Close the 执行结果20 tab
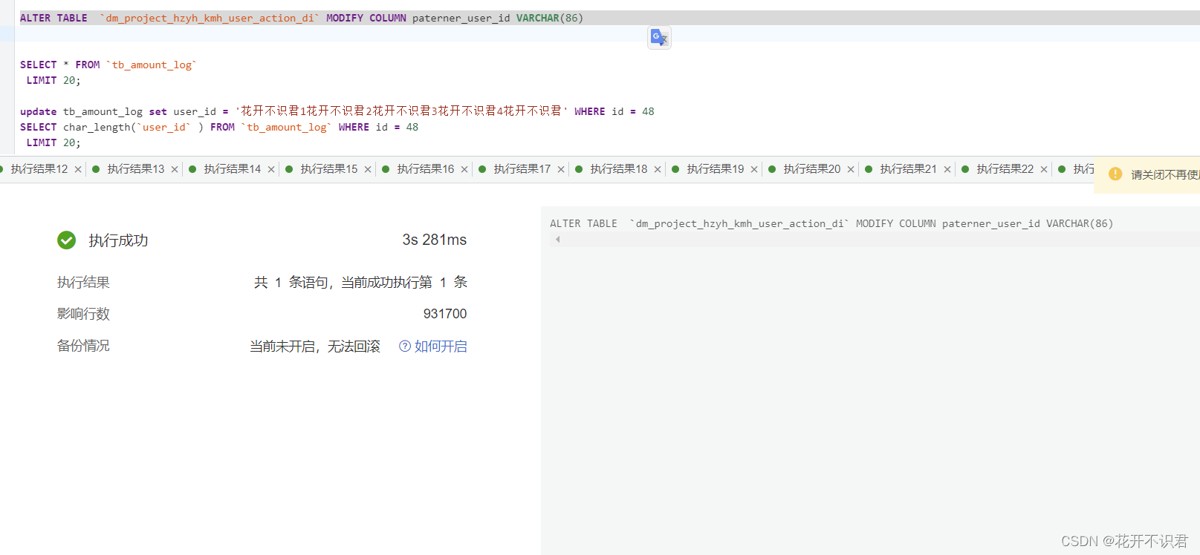This screenshot has width=1200, height=555. click(x=851, y=170)
